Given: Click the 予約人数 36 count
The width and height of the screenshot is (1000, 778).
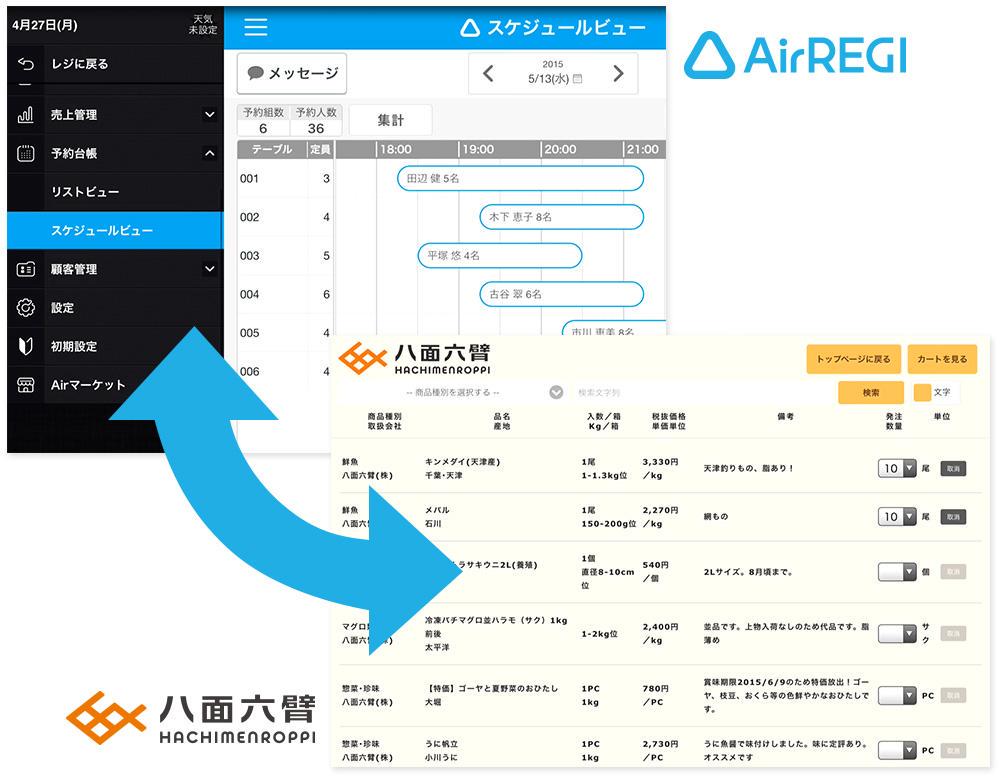Looking at the screenshot, I should [x=316, y=121].
